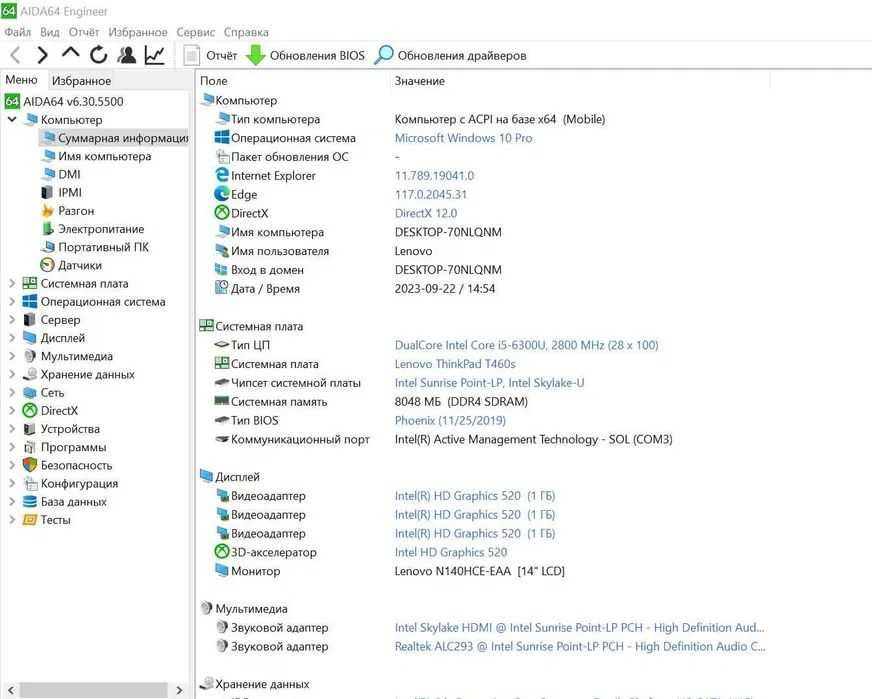Expand the Программы tree node
The height and width of the screenshot is (699, 872).
coord(12,447)
